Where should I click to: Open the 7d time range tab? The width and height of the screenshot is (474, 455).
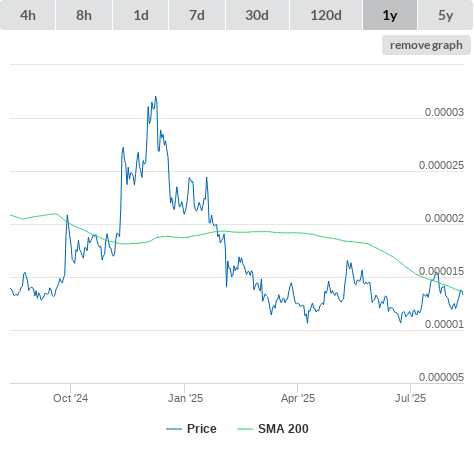pos(197,15)
